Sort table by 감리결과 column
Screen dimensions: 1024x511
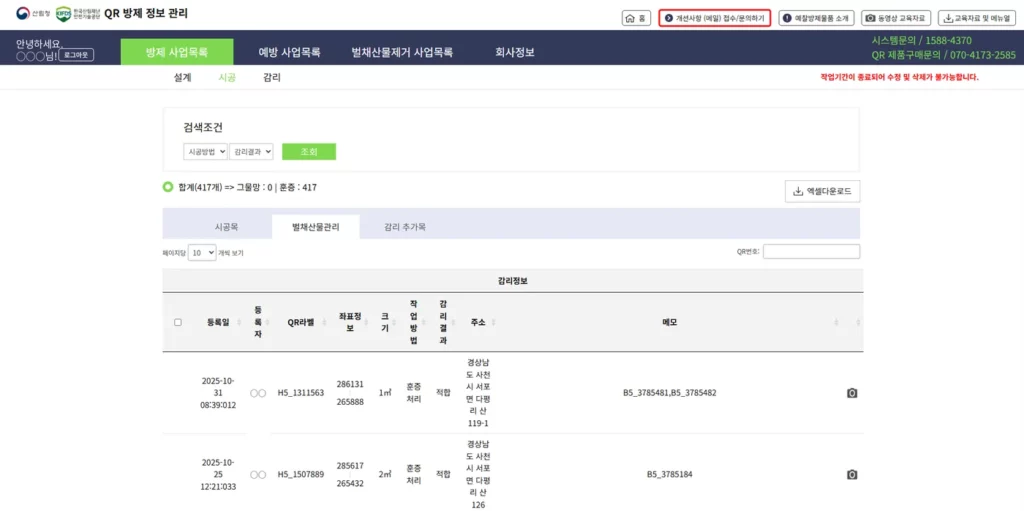tap(443, 322)
